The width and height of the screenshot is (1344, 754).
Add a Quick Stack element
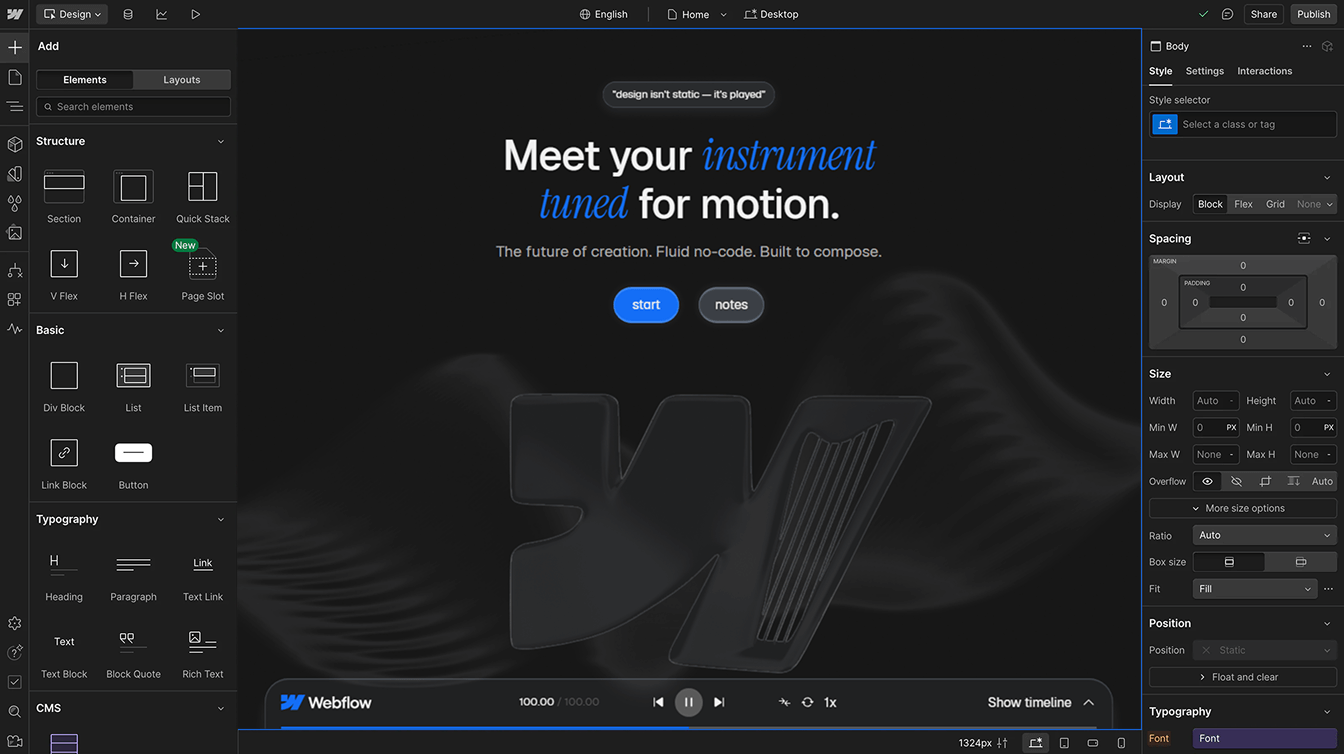[203, 197]
